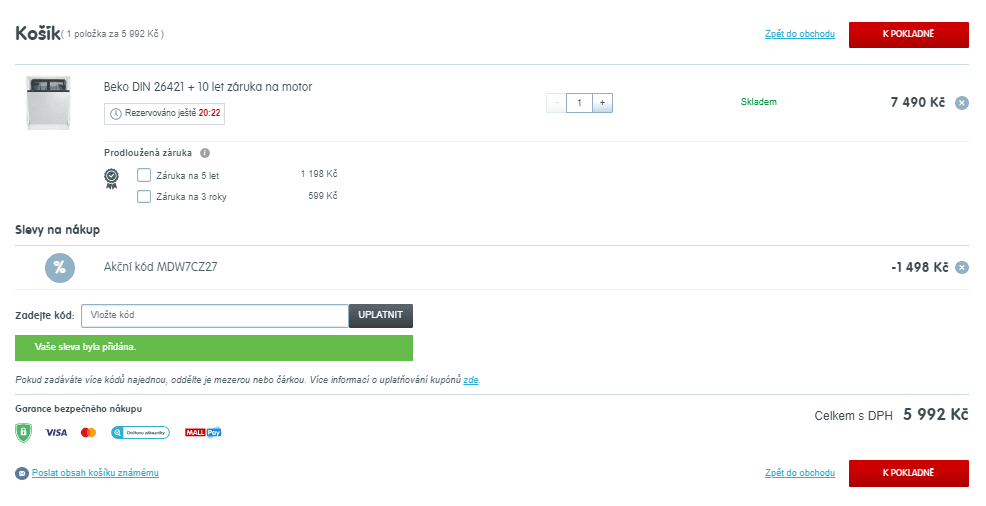
Task: Click 'Slevy na nákup' section heading
Action: tap(57, 230)
